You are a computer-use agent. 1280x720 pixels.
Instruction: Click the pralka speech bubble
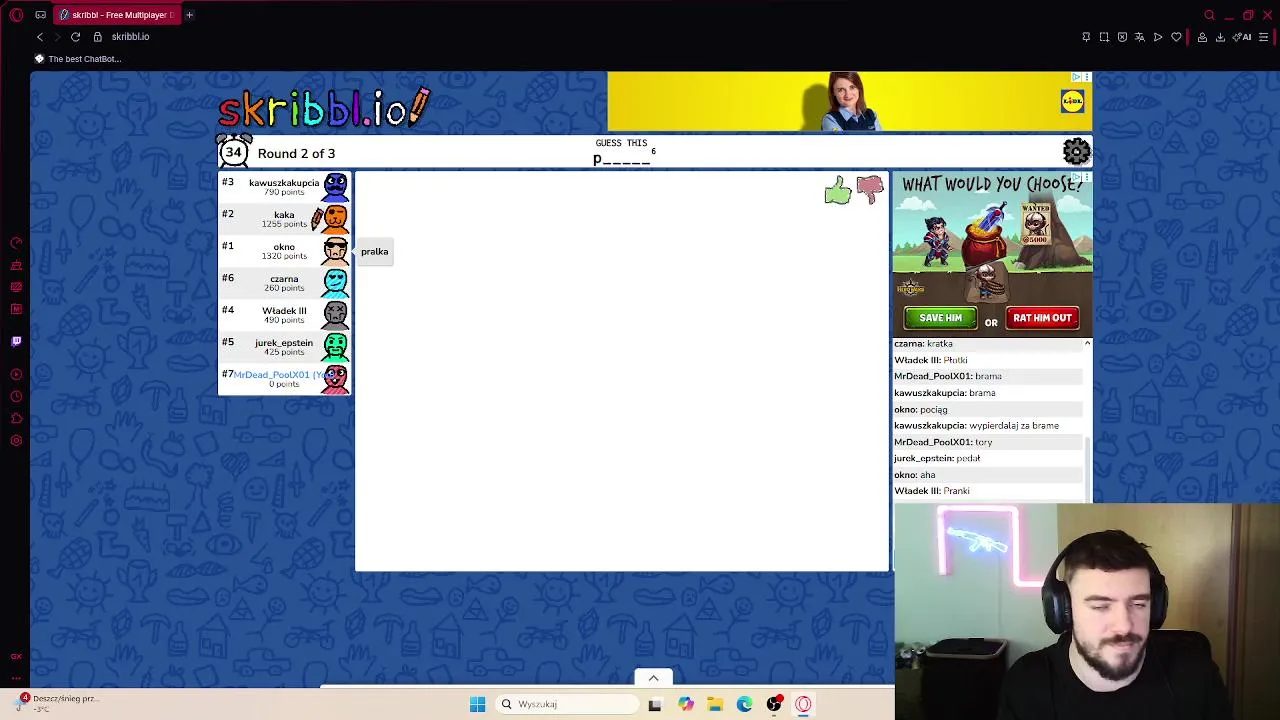tap(374, 252)
